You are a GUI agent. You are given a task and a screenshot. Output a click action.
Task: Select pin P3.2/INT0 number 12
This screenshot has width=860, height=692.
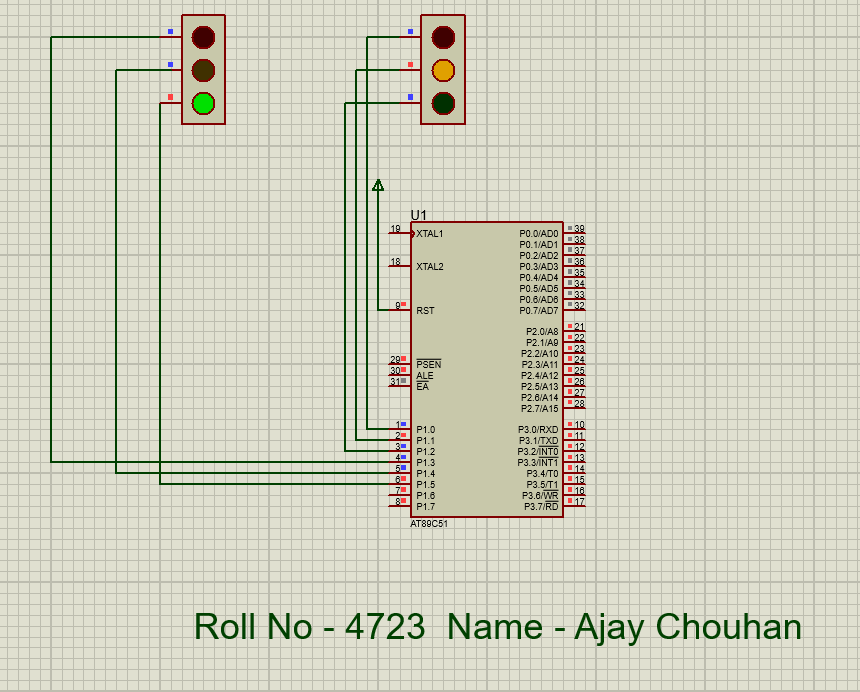pos(575,450)
